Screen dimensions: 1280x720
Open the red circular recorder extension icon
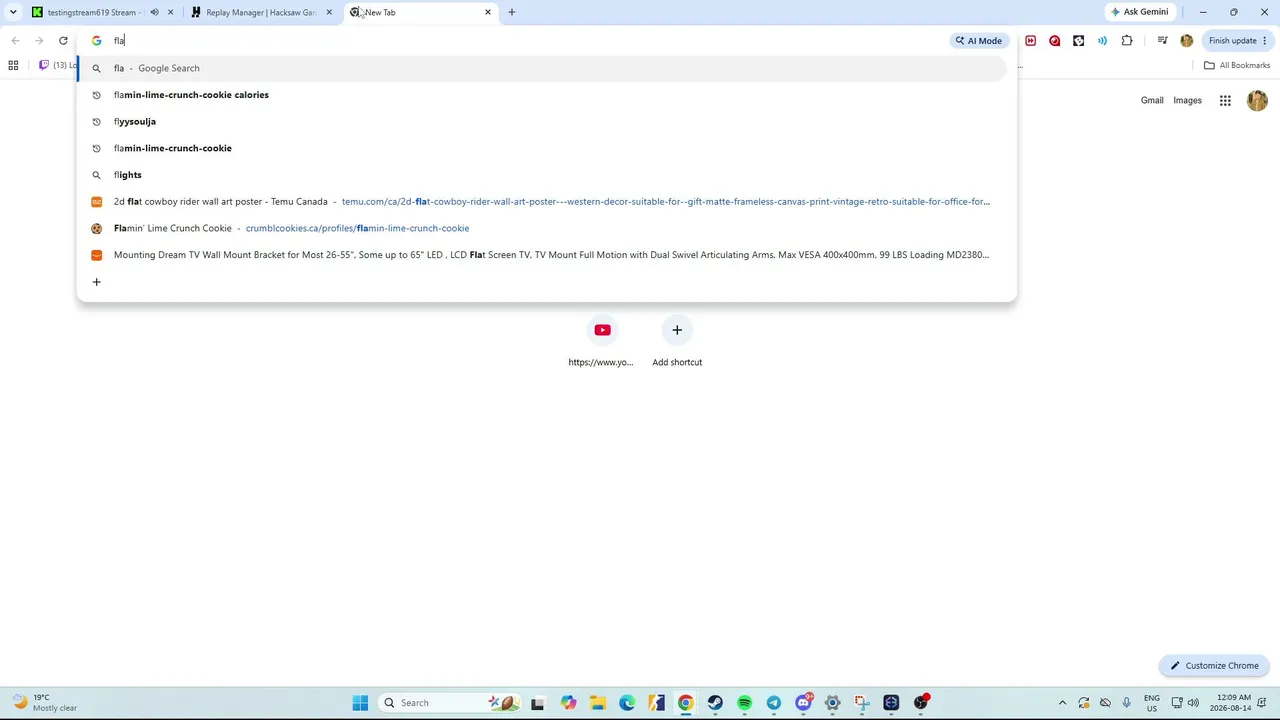(x=1054, y=41)
